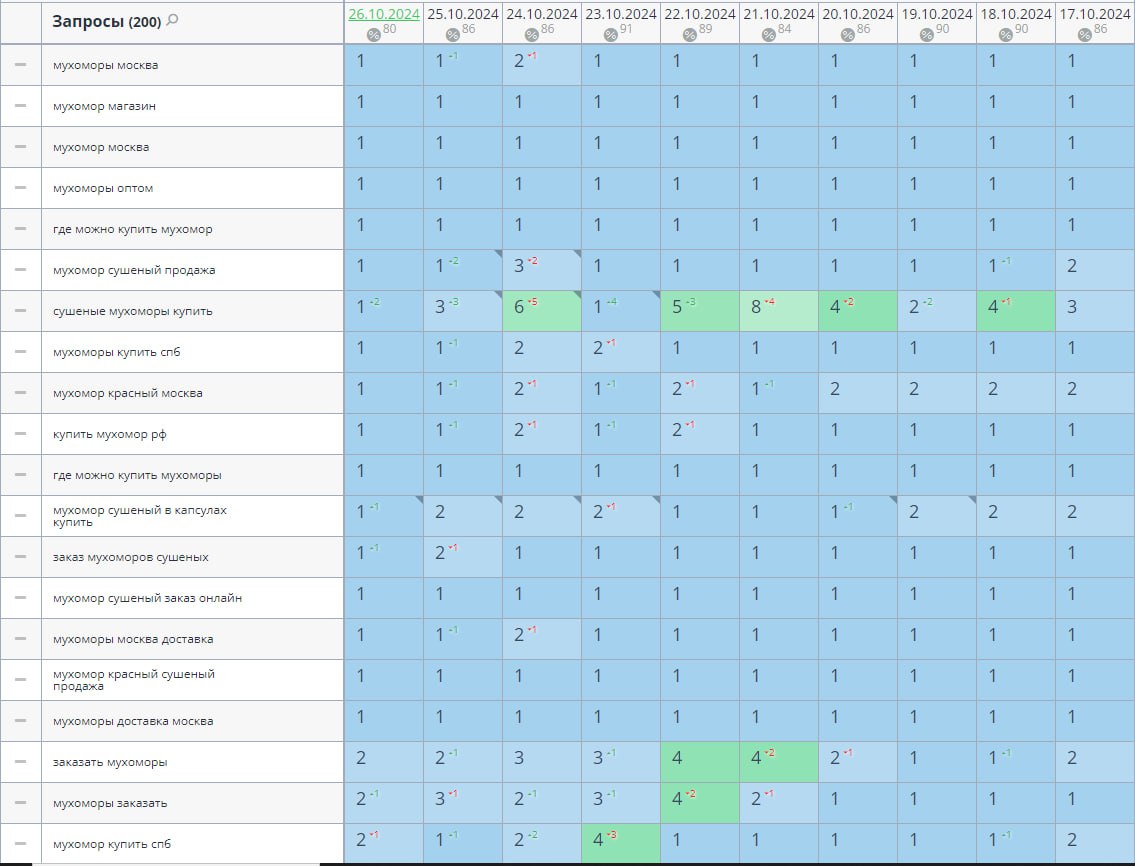Click the Запросы (200) column header

click(x=106, y=21)
